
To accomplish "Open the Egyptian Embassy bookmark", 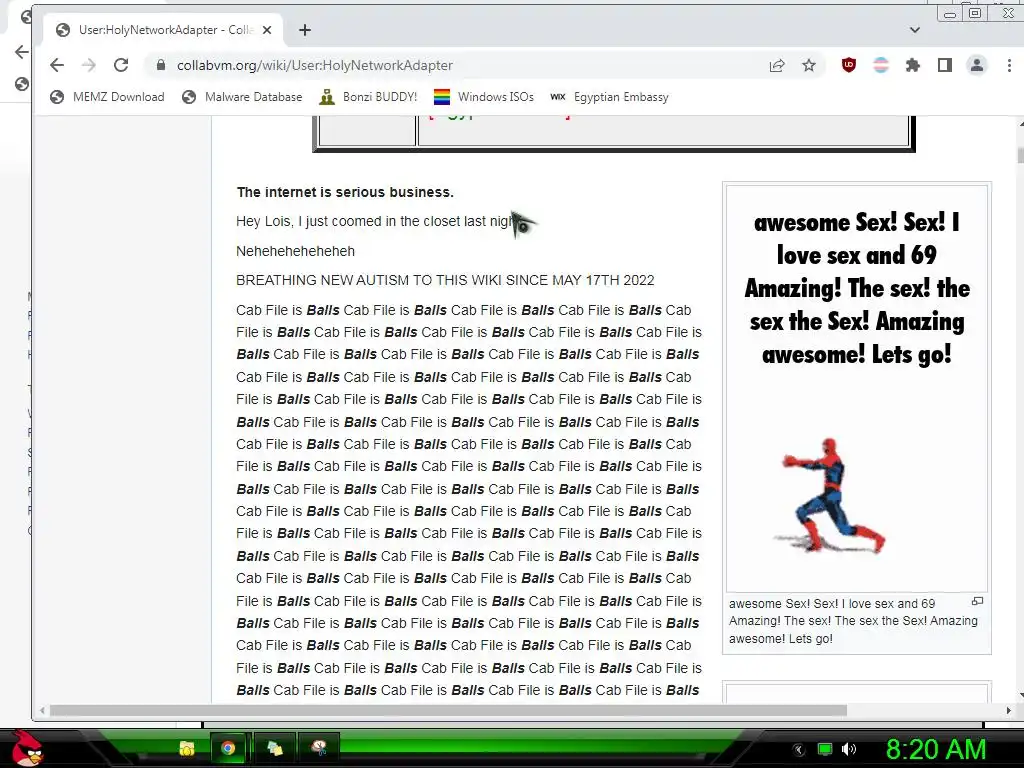I will click(x=609, y=97).
